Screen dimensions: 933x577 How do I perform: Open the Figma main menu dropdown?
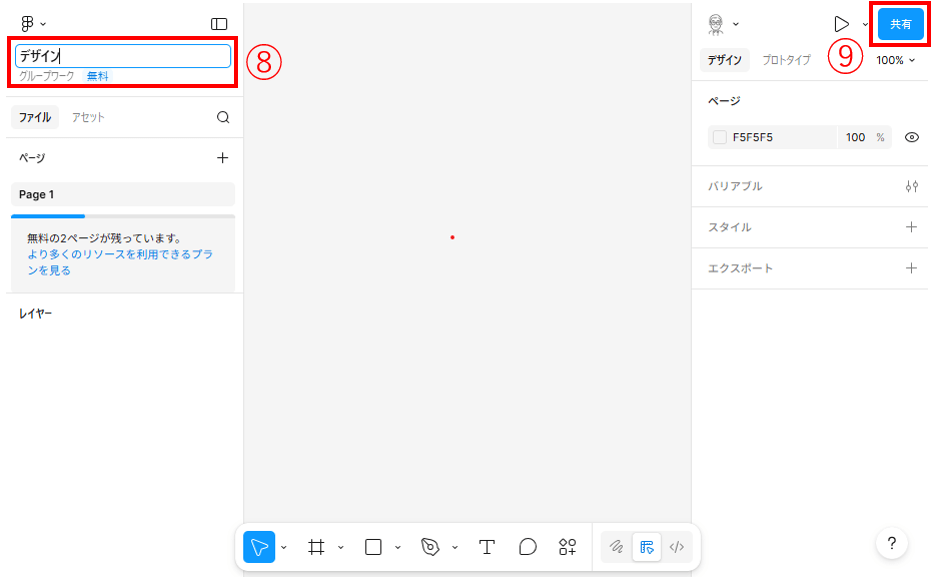click(33, 24)
